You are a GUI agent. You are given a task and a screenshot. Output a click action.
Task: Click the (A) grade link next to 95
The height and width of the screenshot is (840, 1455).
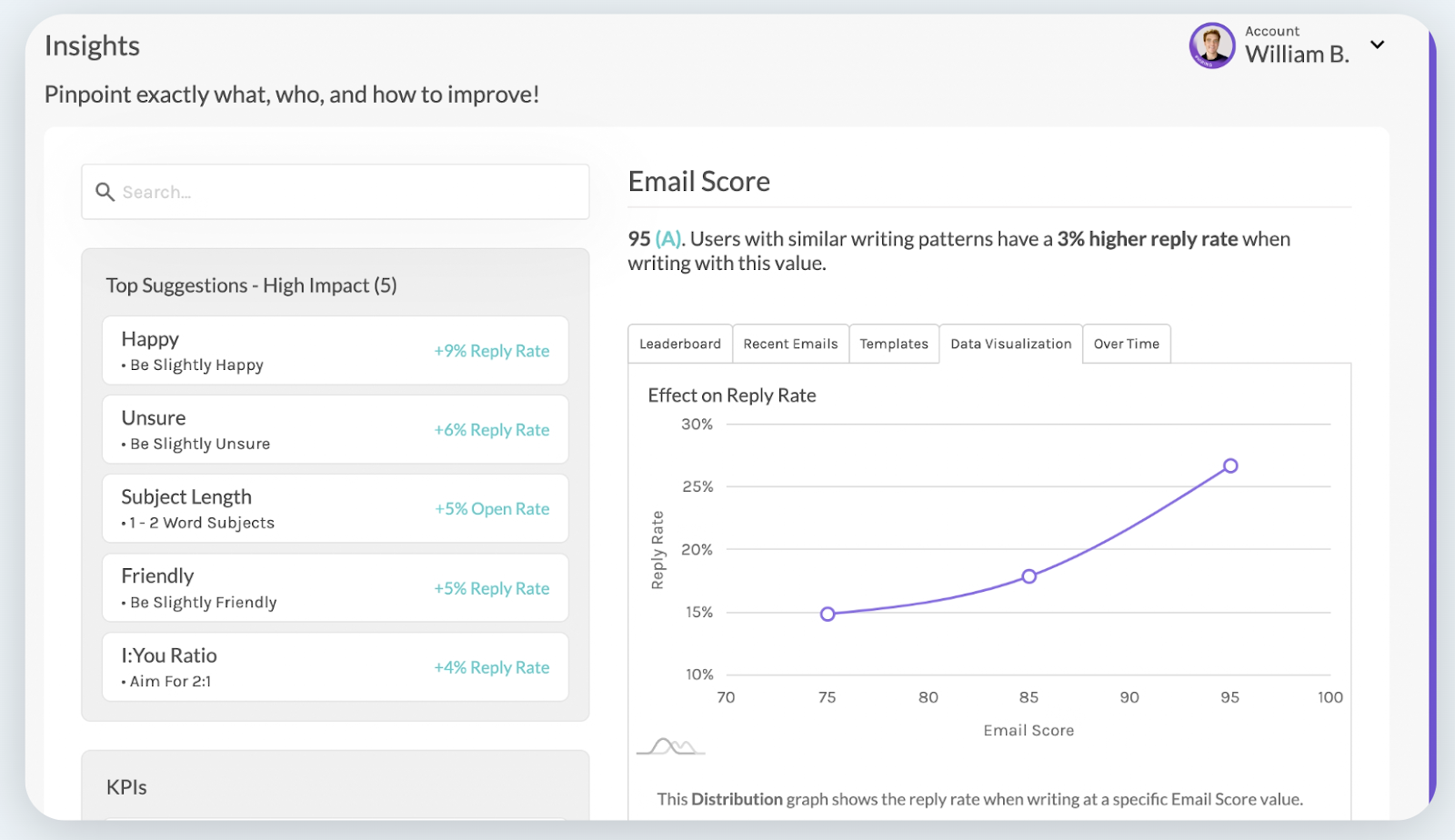[x=667, y=238]
